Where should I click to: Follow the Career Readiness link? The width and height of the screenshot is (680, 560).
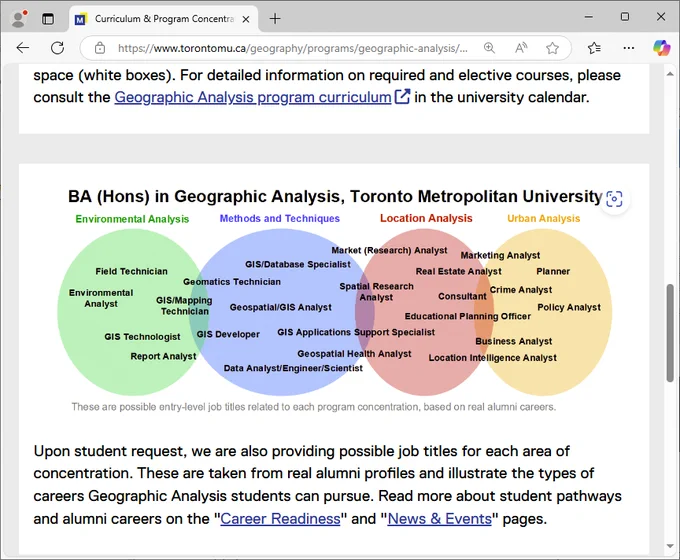coord(280,519)
